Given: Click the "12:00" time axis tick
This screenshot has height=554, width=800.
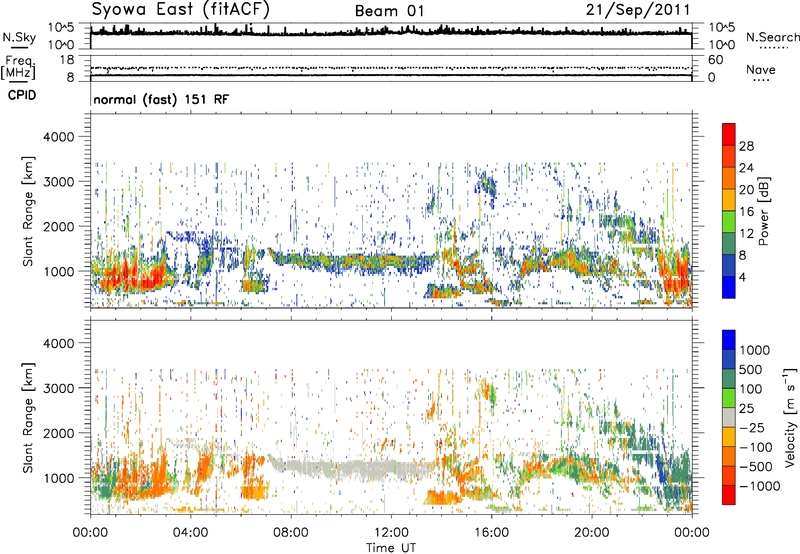Looking at the screenshot, I should [391, 533].
